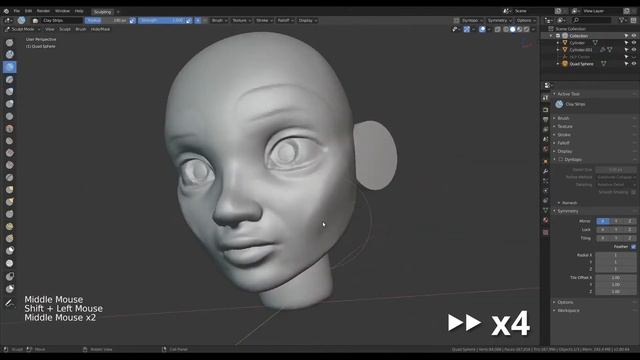Screen dimensions: 640x360
Task: Open the Render properties tab icon
Action: 546,110
